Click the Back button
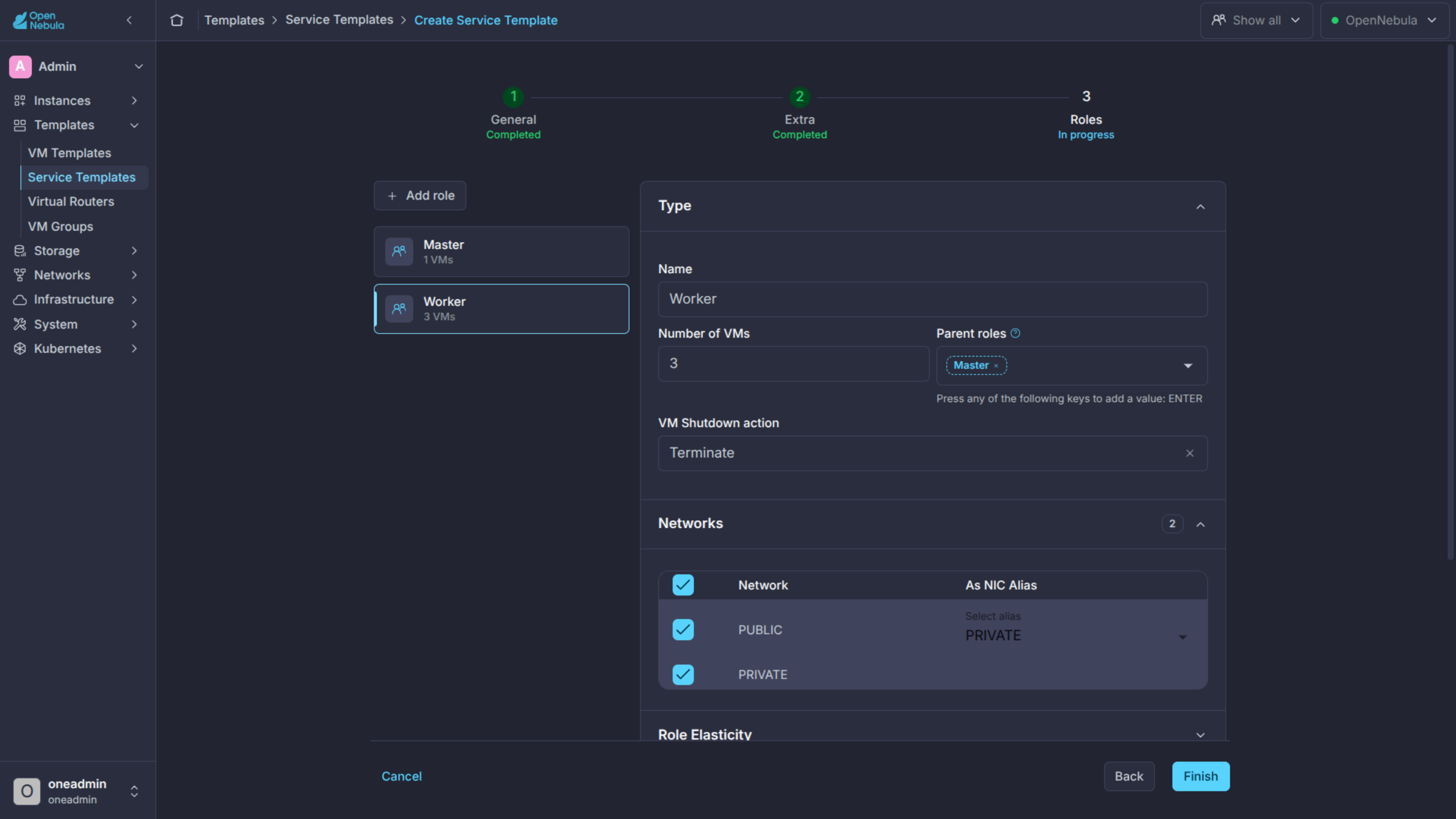This screenshot has height=819, width=1456. [x=1129, y=777]
